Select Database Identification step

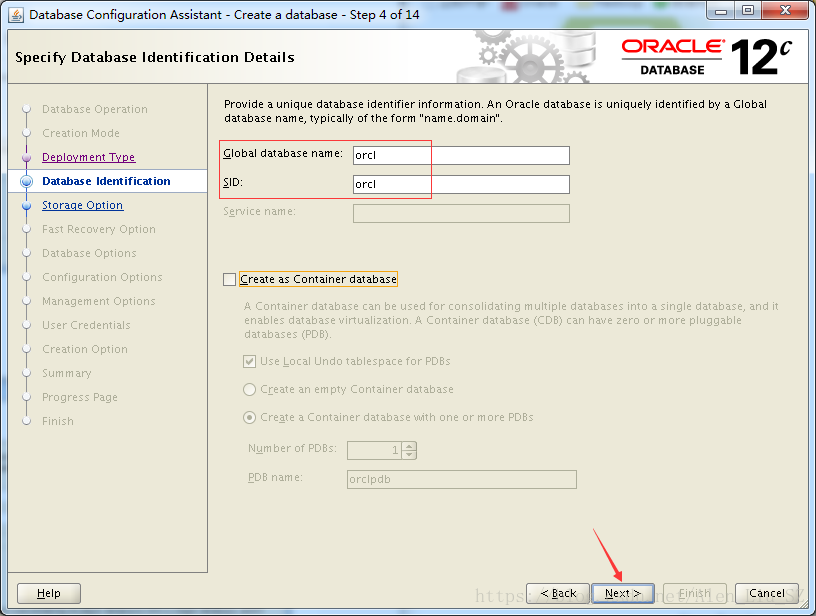point(106,181)
